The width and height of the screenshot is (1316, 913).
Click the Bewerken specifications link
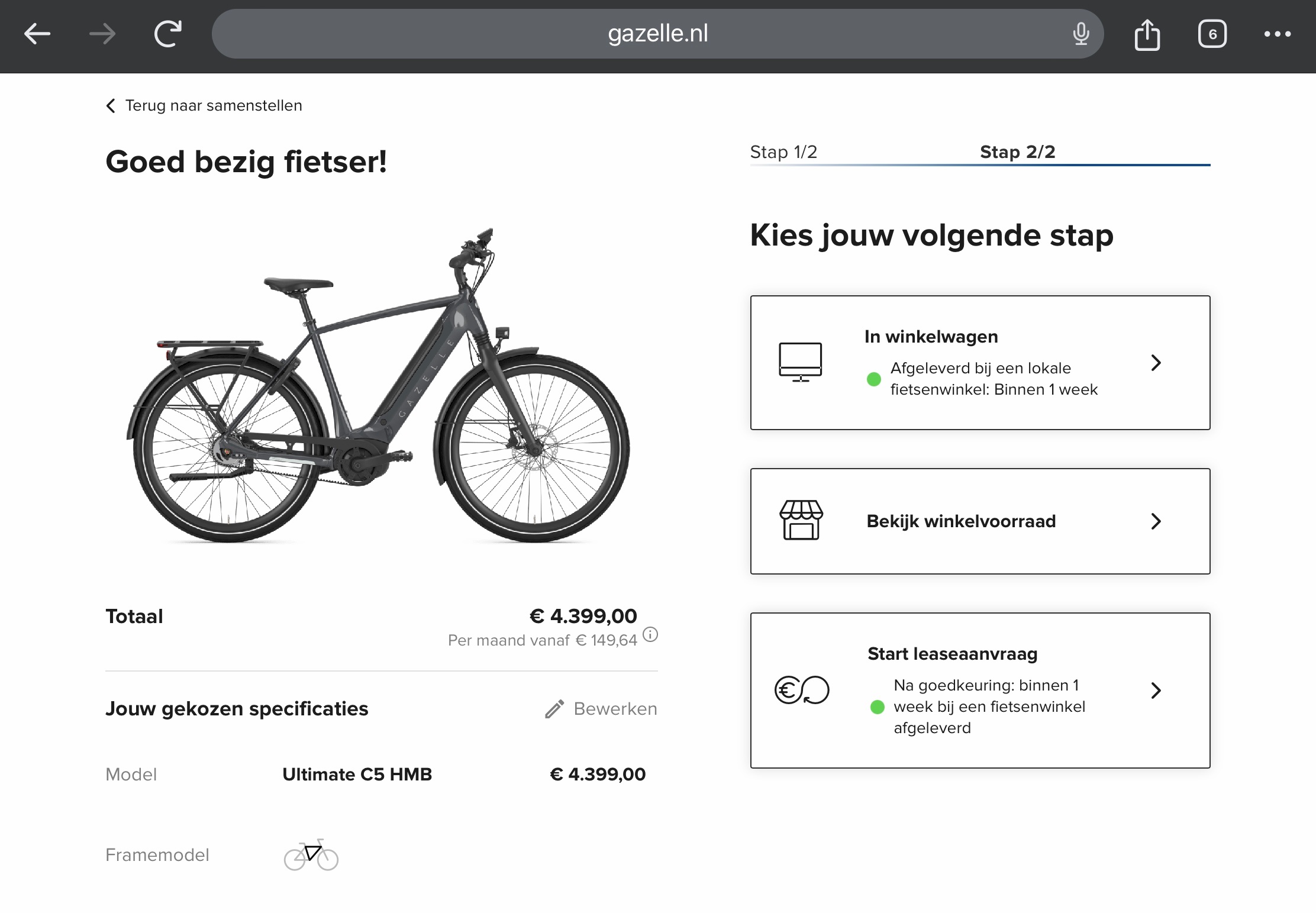point(615,709)
